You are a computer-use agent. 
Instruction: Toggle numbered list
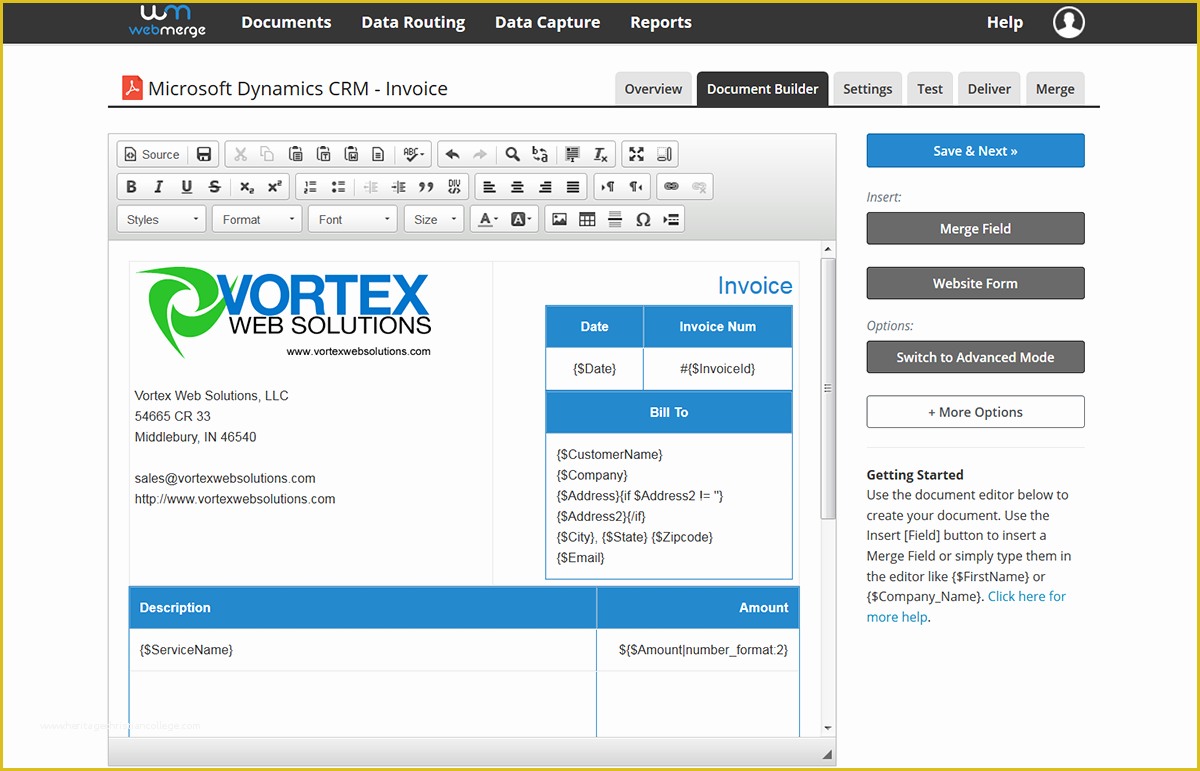(x=310, y=187)
